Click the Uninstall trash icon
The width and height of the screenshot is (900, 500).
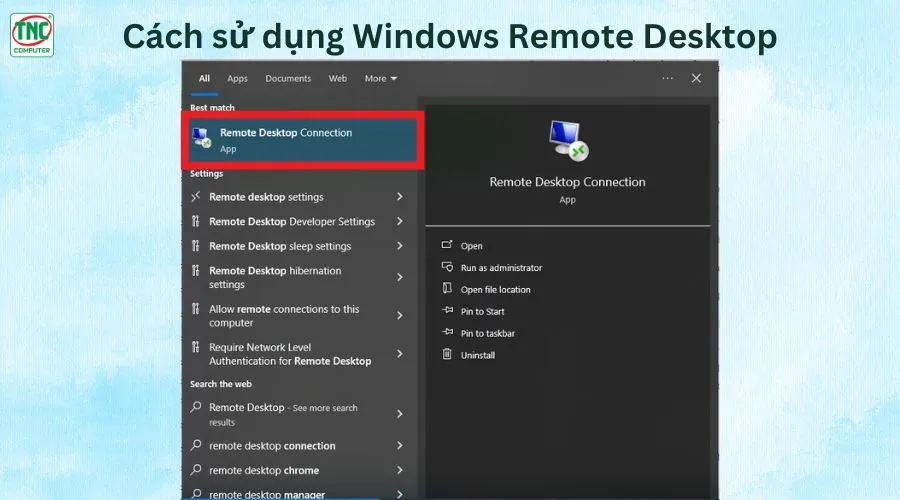point(447,354)
